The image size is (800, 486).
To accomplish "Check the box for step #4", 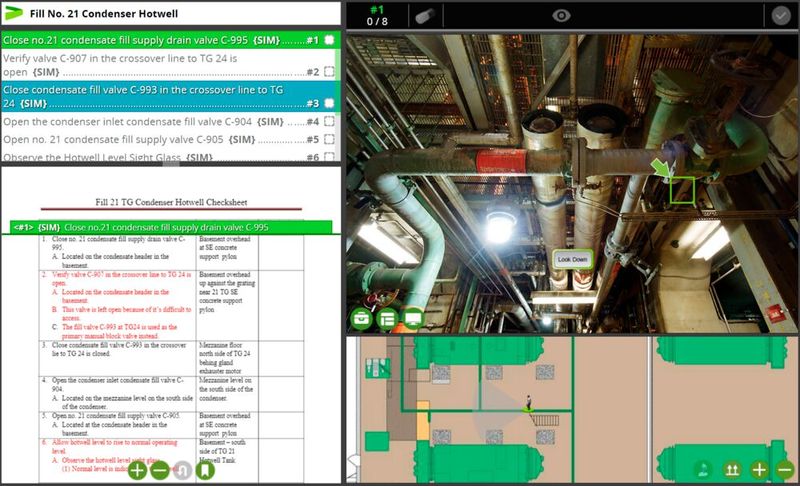I will tap(329, 122).
